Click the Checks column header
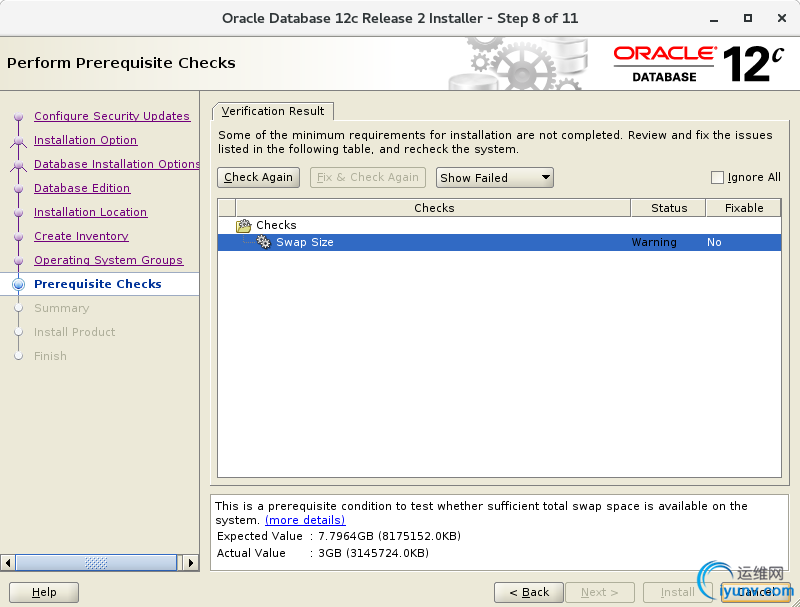This screenshot has width=800, height=607. tap(433, 208)
